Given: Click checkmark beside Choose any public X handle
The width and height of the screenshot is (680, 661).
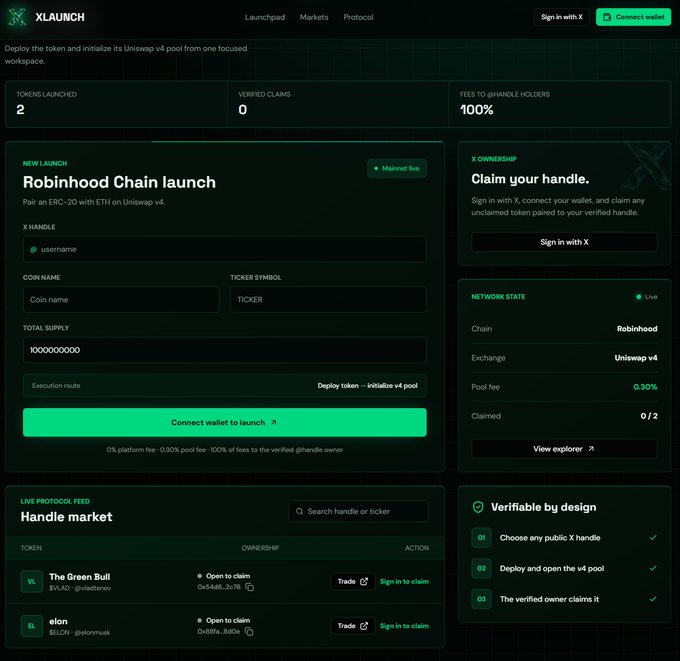Looking at the screenshot, I should pos(653,537).
